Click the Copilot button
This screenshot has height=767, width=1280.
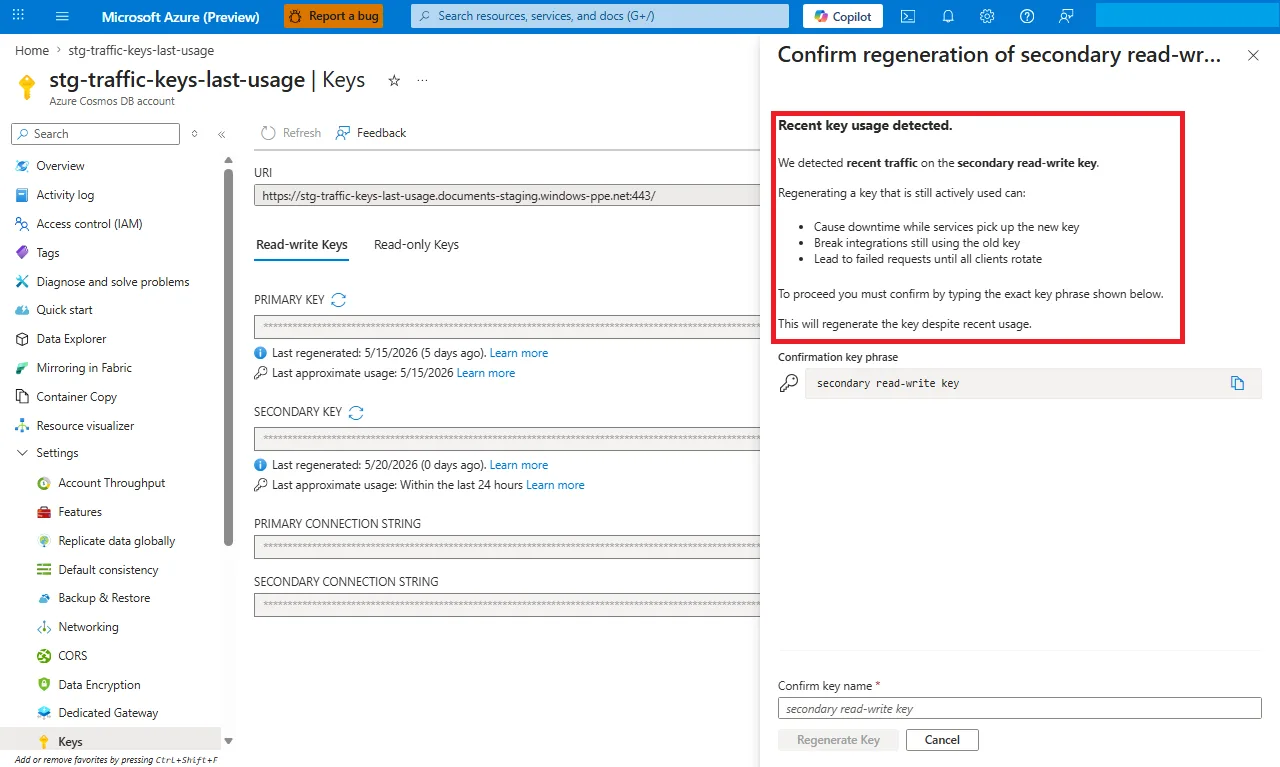[x=843, y=16]
